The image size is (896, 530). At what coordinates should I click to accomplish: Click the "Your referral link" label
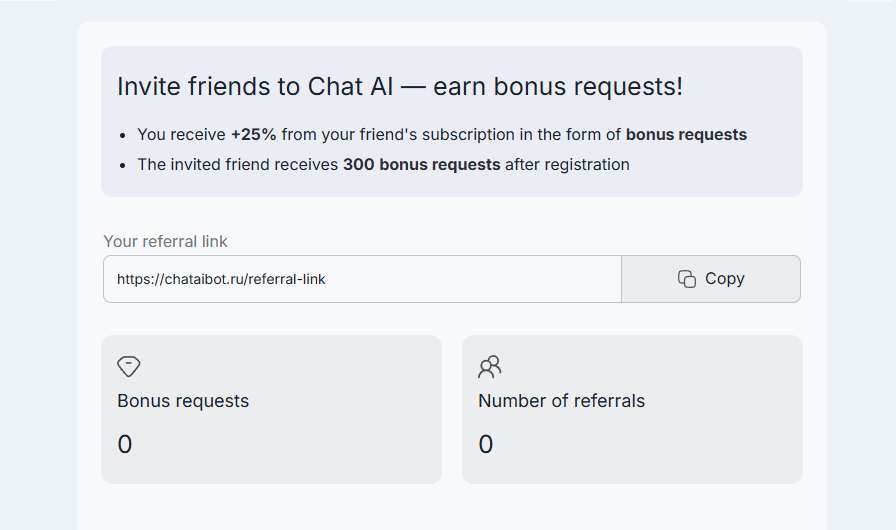point(165,241)
